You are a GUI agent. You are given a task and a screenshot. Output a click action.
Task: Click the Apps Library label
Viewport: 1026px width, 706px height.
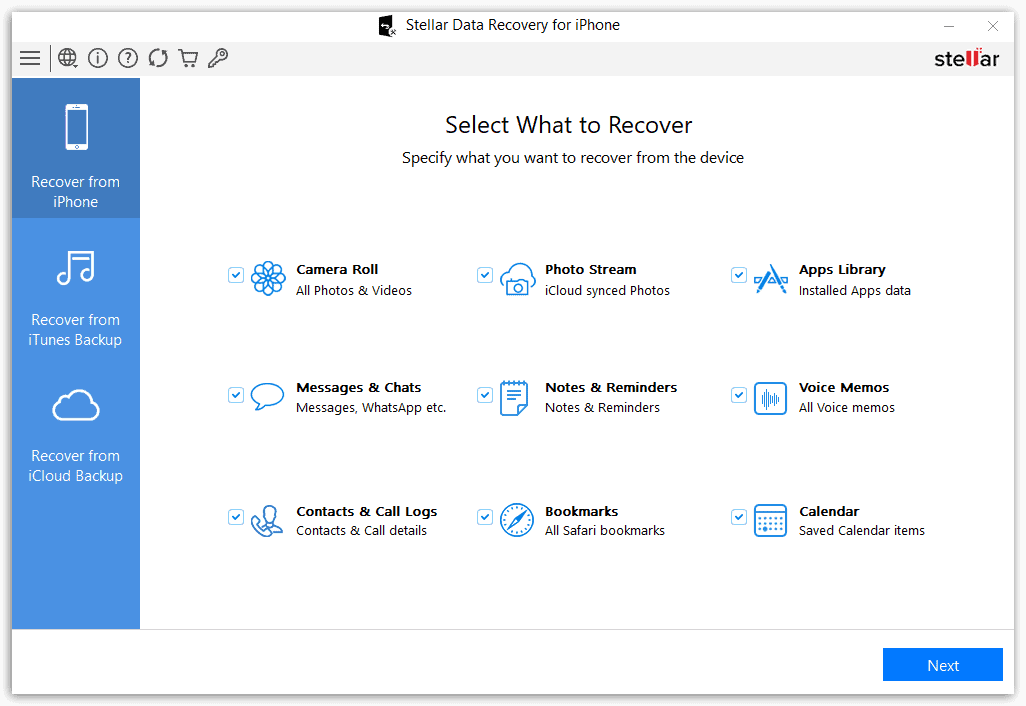coord(842,270)
